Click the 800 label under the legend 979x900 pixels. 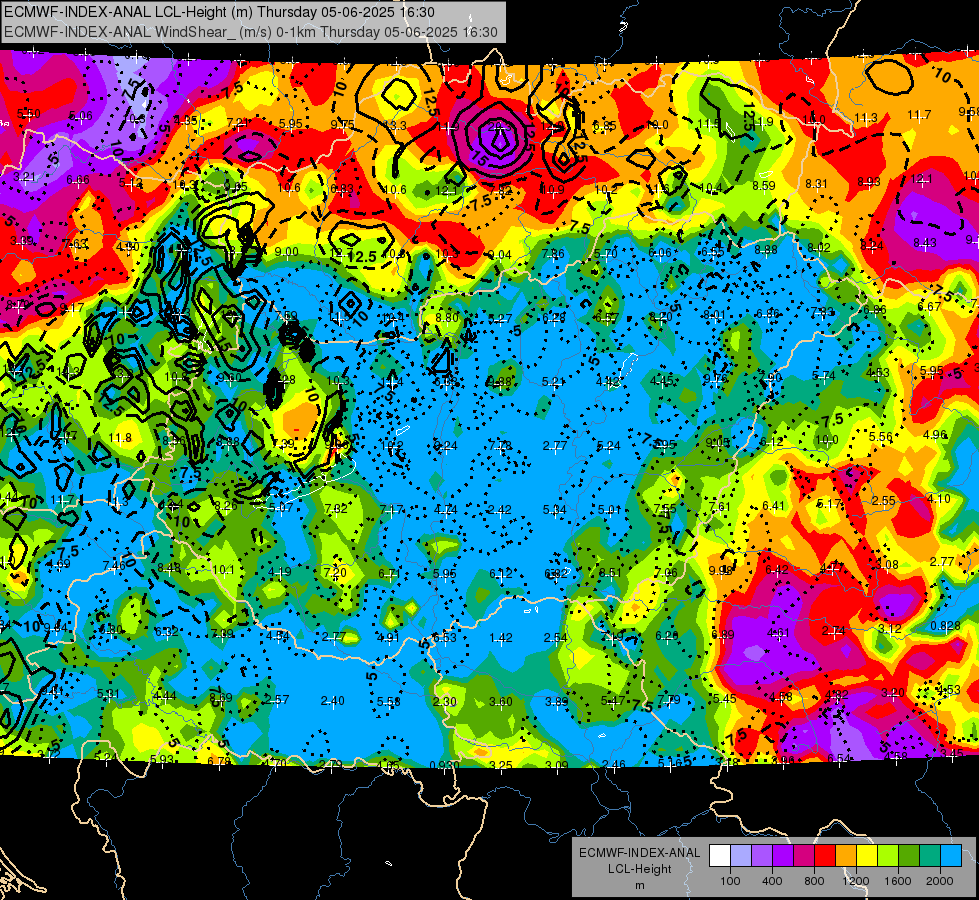814,881
